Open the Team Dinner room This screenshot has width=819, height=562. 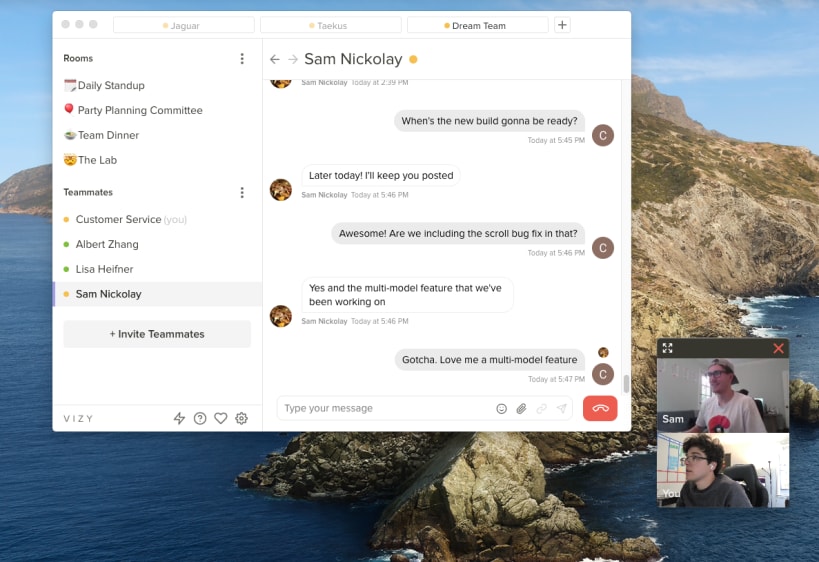point(157,135)
